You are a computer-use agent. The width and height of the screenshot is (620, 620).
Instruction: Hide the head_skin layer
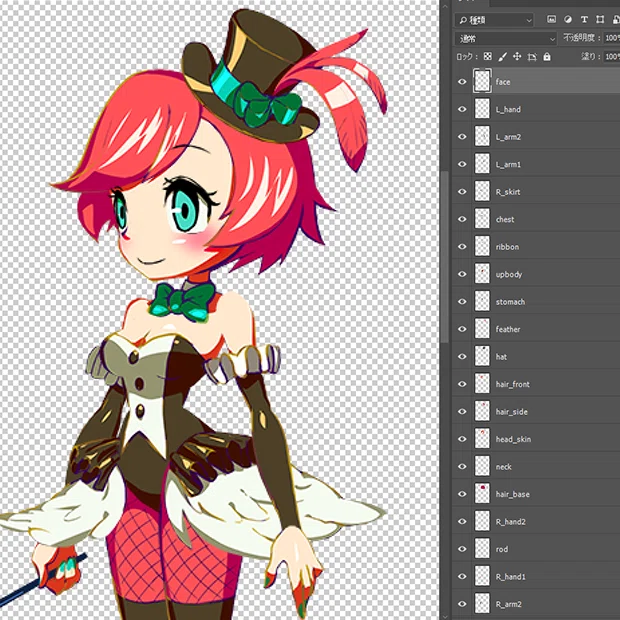tap(462, 439)
